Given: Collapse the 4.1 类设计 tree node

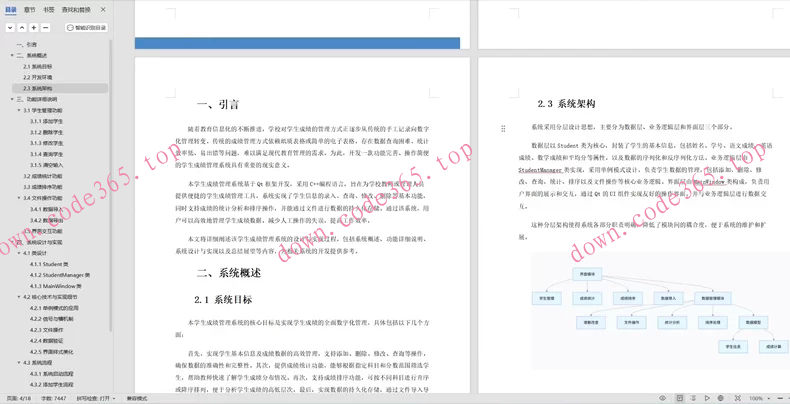Looking at the screenshot, I should (19, 253).
